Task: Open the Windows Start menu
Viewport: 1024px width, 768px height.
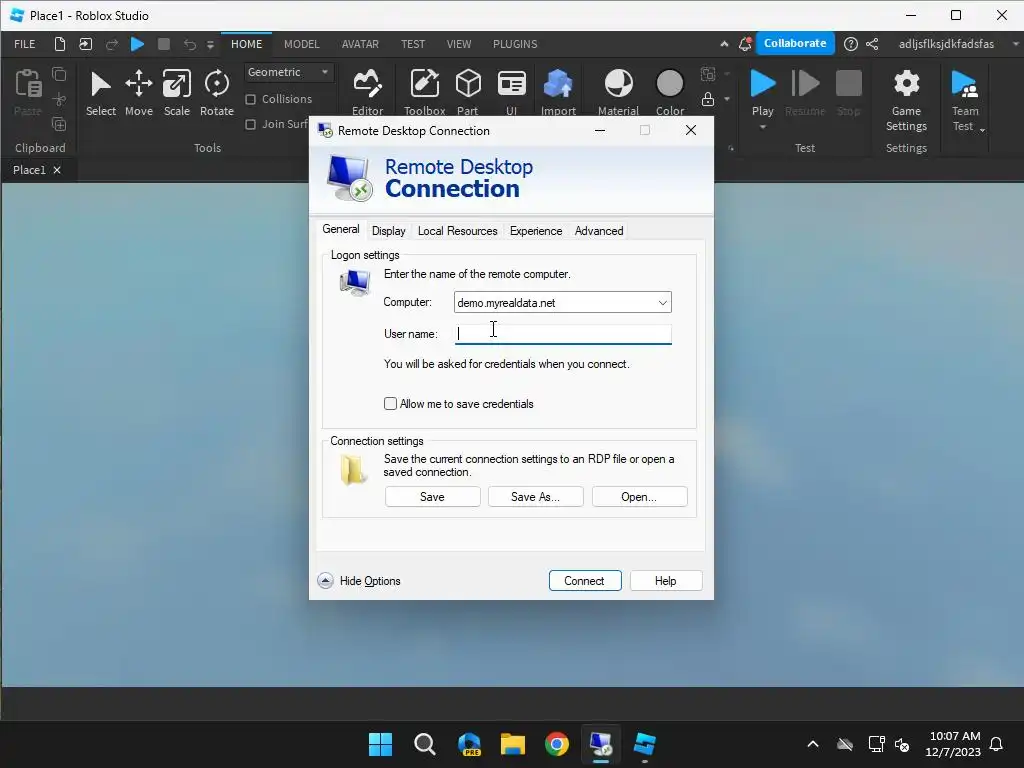Action: coord(380,744)
